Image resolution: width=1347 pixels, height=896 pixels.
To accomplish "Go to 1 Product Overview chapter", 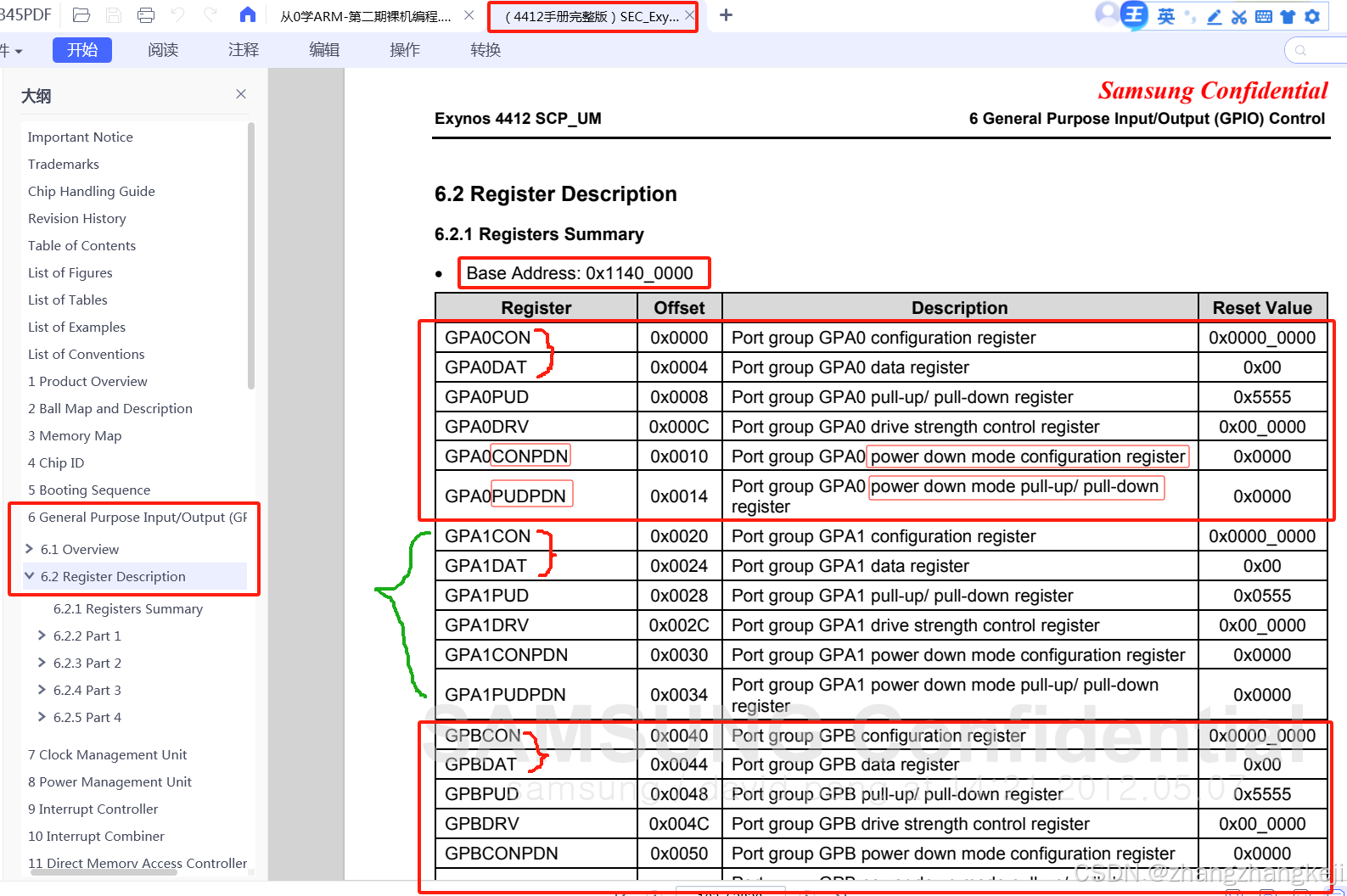I will coord(87,381).
